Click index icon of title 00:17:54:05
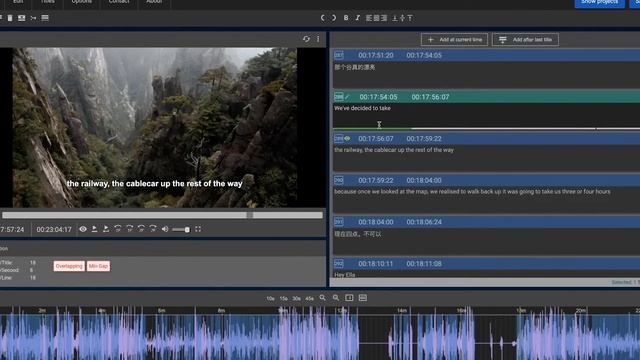This screenshot has height=360, width=640. (x=338, y=97)
